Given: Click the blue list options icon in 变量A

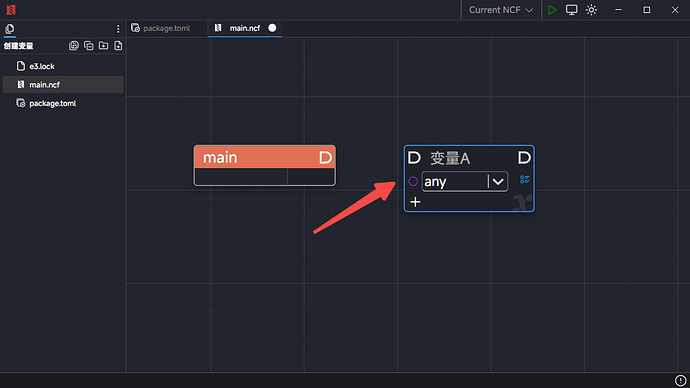Looking at the screenshot, I should click(525, 179).
